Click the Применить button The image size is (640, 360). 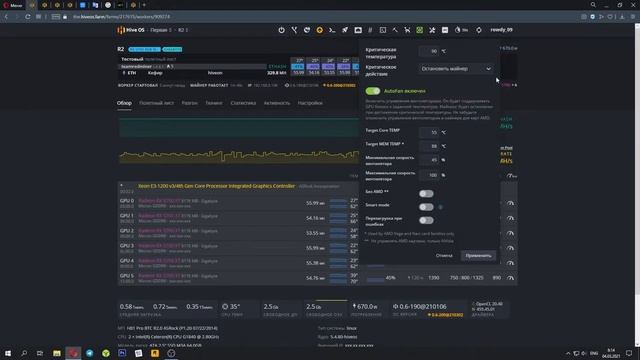[478, 256]
